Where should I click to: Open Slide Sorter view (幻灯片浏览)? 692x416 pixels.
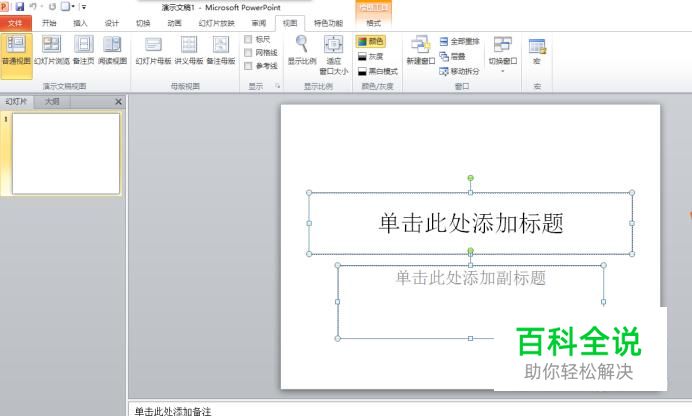pyautogui.click(x=52, y=50)
